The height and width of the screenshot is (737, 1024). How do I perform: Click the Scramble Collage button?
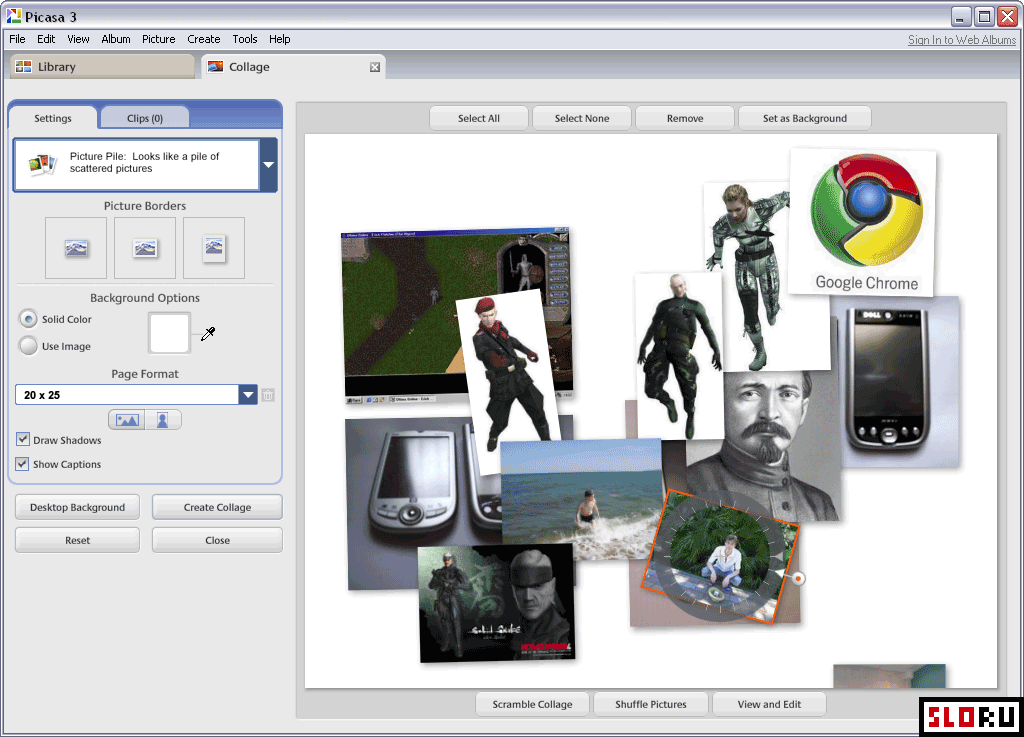(532, 704)
